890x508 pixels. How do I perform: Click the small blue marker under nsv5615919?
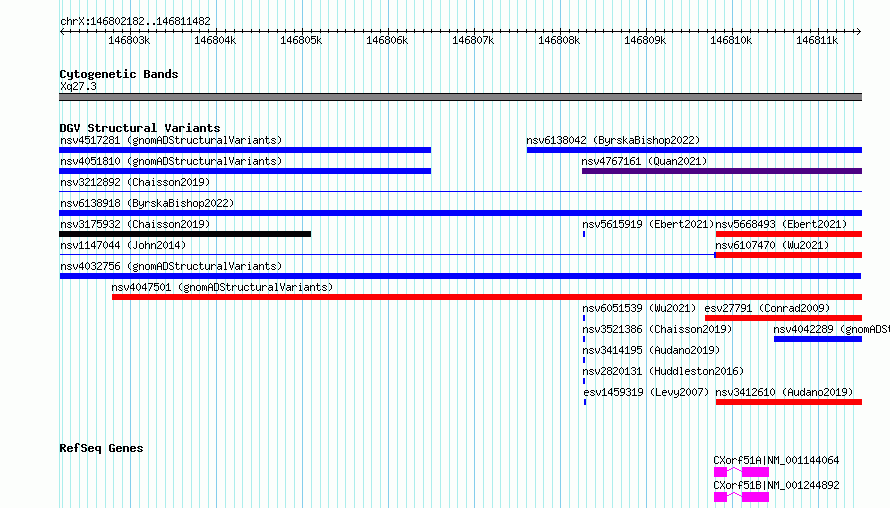[583, 234]
